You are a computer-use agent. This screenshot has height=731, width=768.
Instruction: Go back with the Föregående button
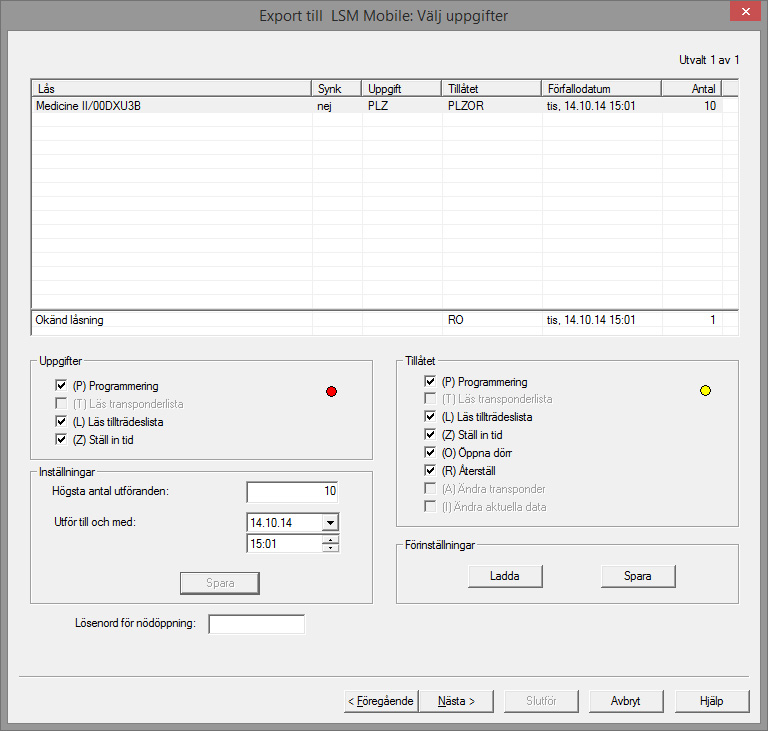point(380,701)
